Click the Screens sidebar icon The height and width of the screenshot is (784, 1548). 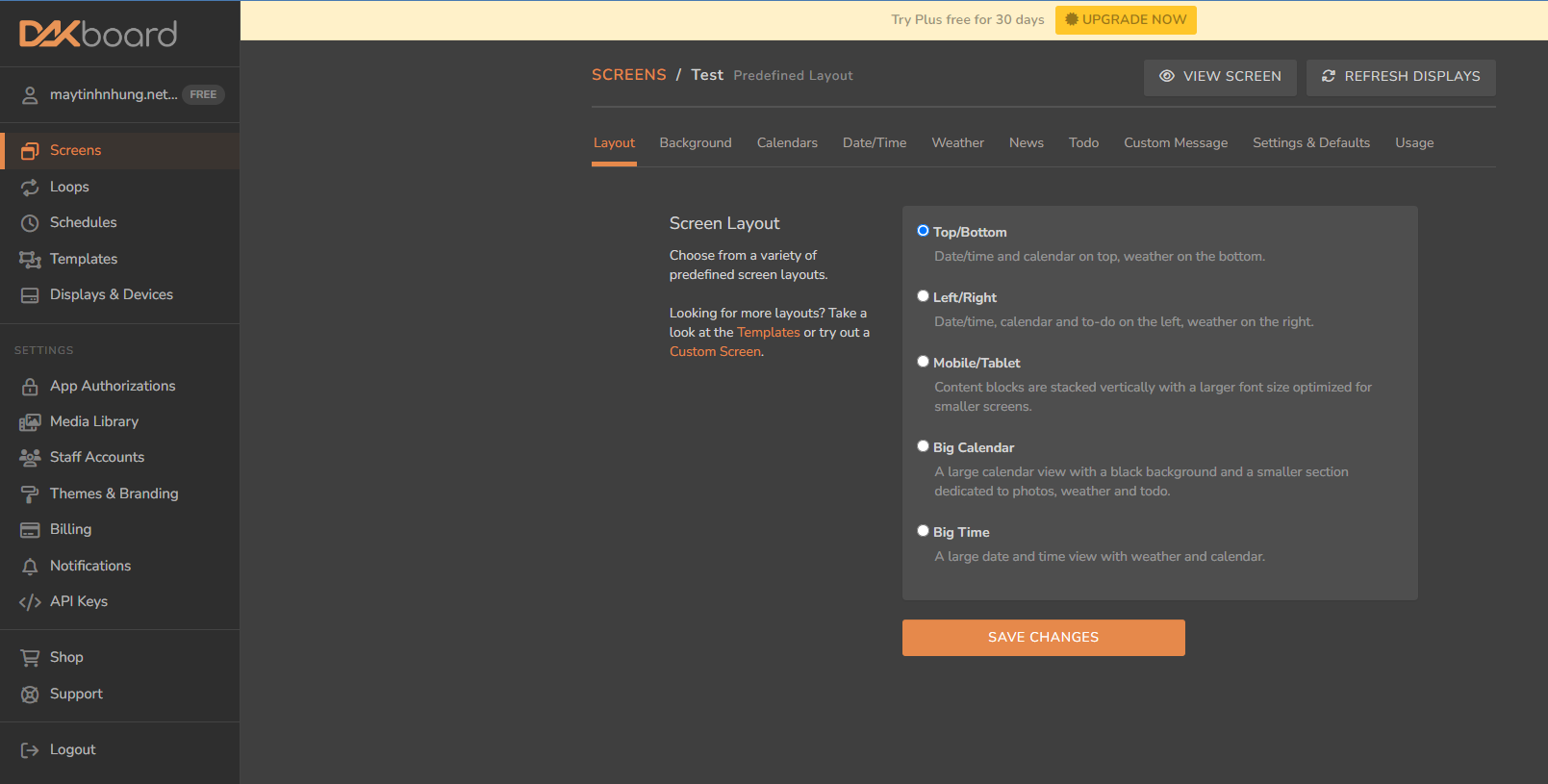tap(30, 150)
